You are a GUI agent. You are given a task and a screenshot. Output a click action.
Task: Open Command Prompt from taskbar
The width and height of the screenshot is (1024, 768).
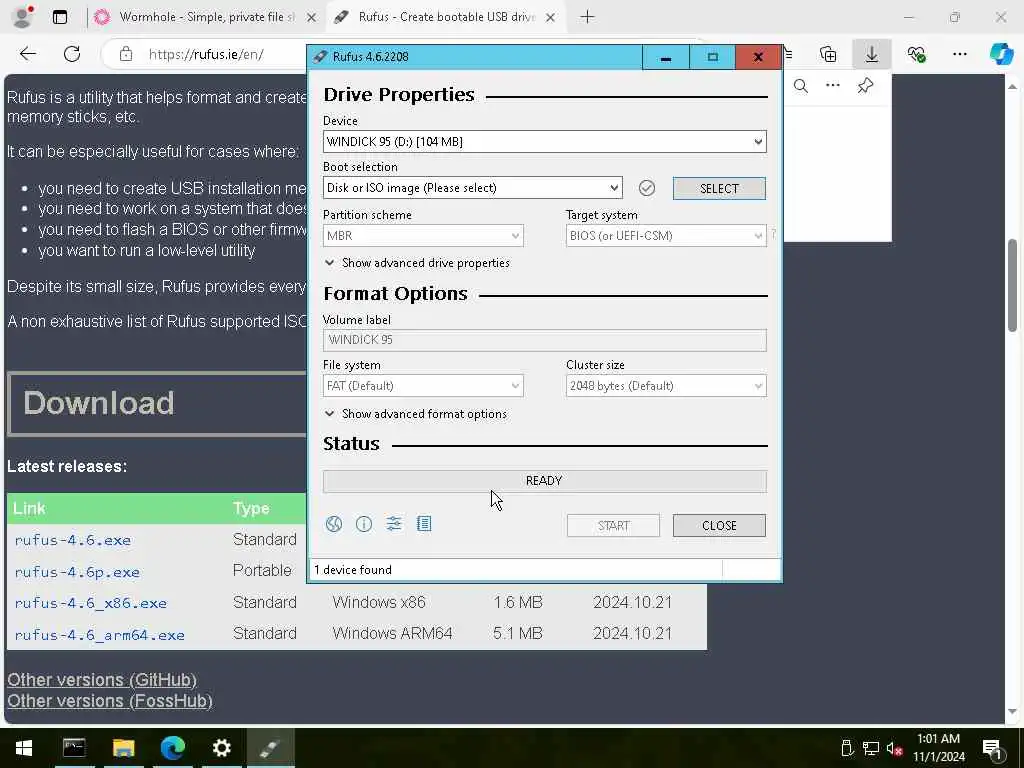click(x=74, y=748)
